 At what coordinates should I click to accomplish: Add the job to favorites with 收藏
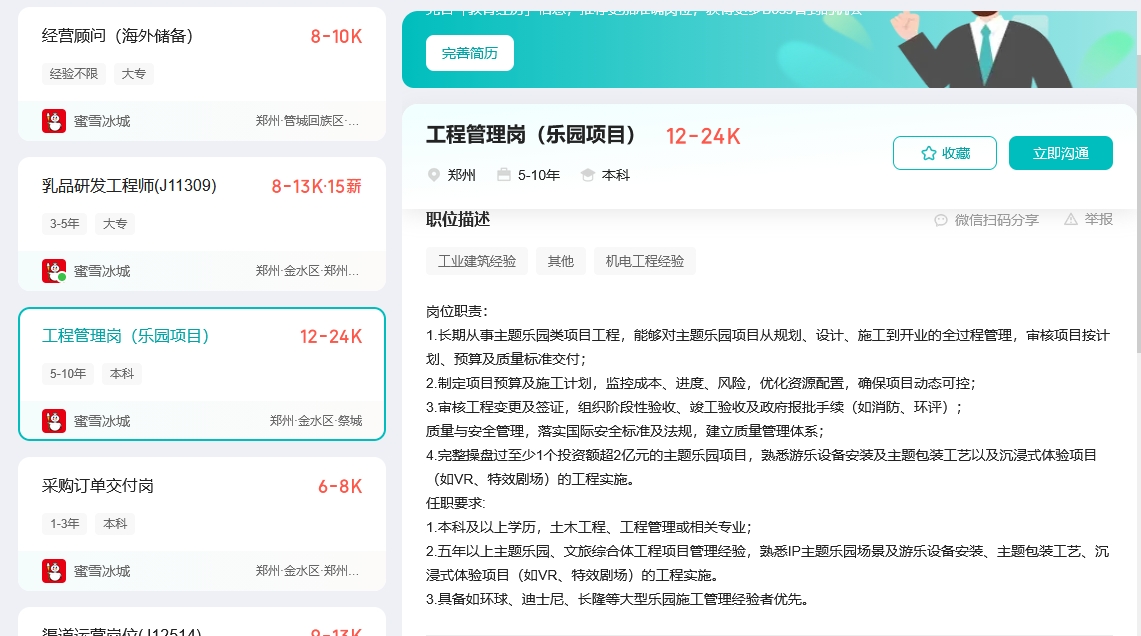945,153
